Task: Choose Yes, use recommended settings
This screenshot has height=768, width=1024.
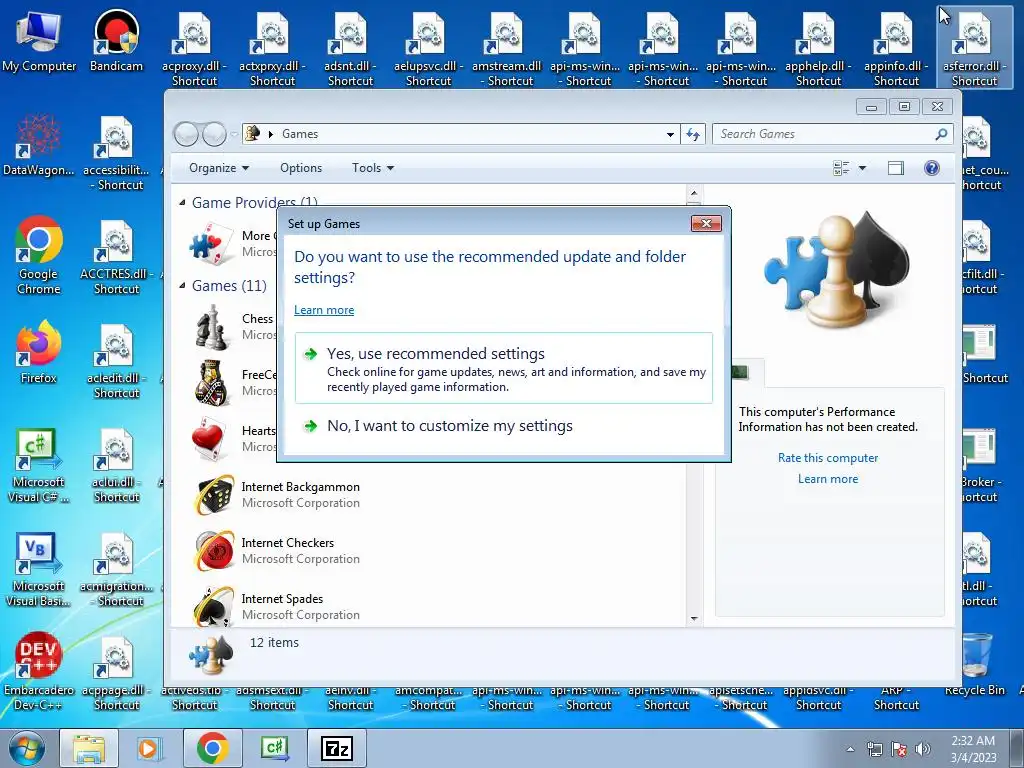Action: [x=504, y=368]
